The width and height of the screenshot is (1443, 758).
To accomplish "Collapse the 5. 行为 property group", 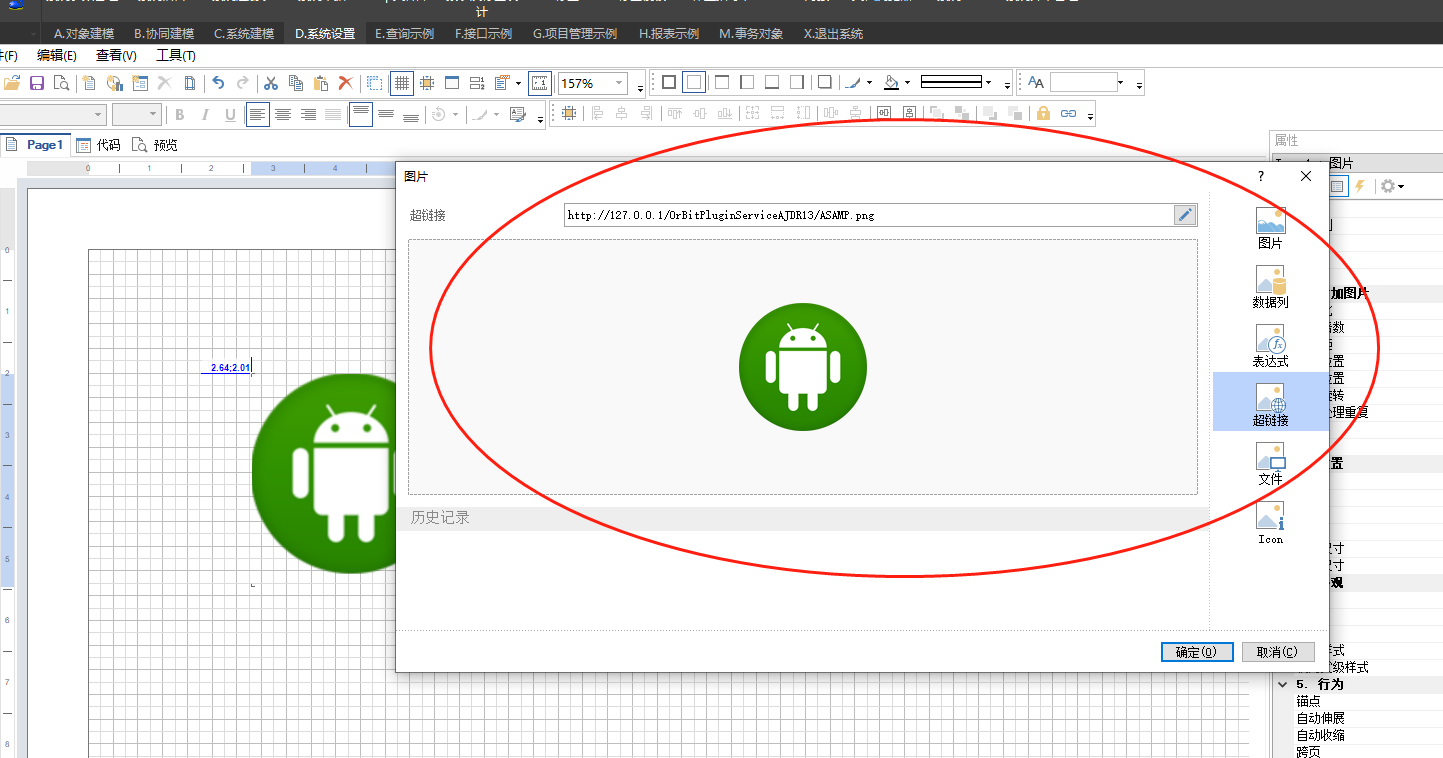I will 1282,684.
